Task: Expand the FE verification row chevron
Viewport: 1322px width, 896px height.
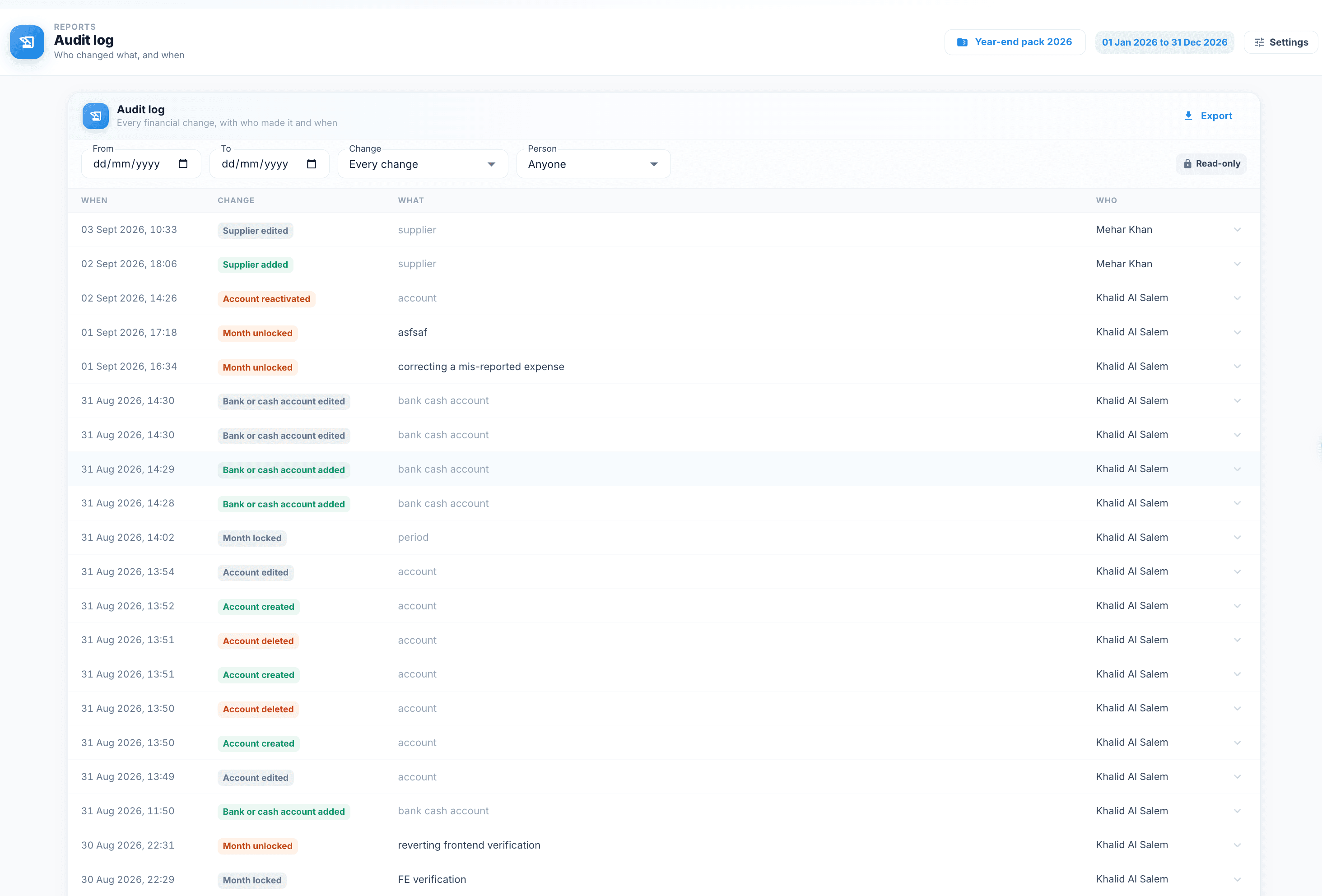Action: [1237, 879]
